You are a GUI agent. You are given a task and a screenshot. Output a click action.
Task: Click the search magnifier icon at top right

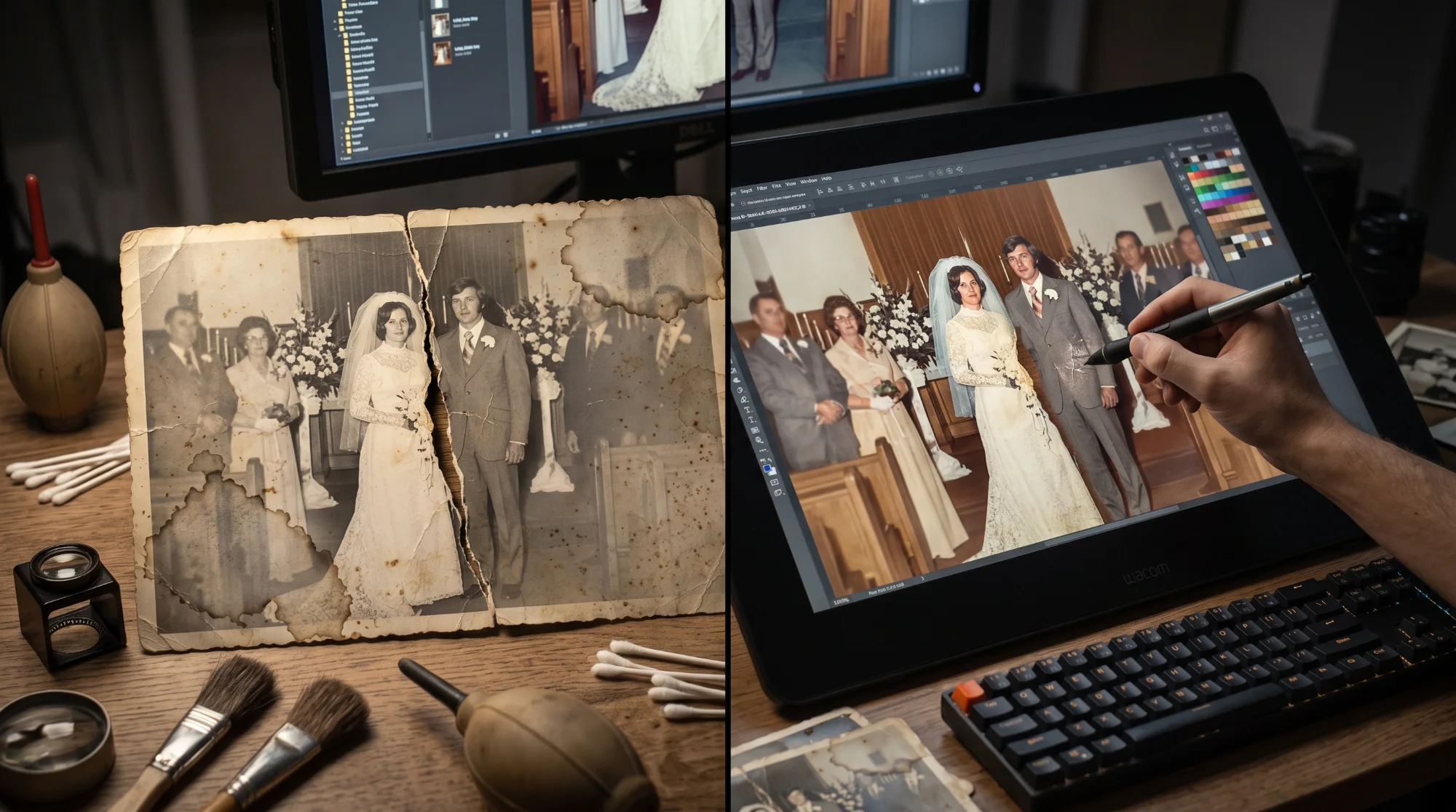[x=1206, y=130]
